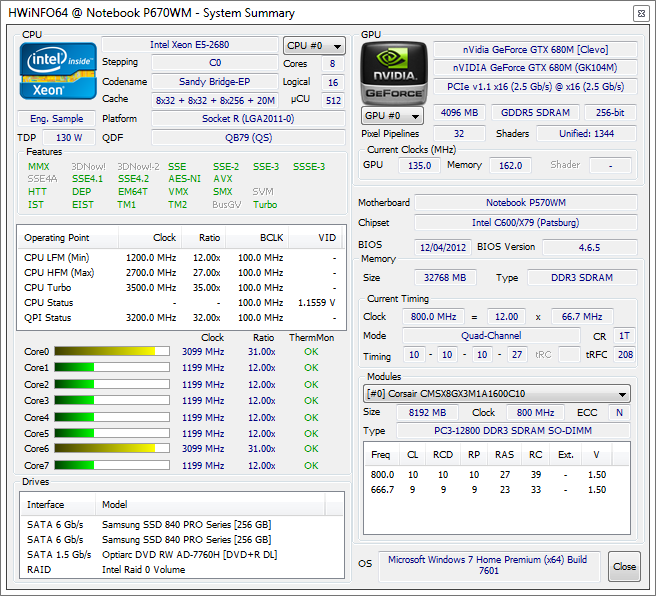Select the QPI Status row
Viewport: 656px width, 596px height.
click(x=181, y=318)
